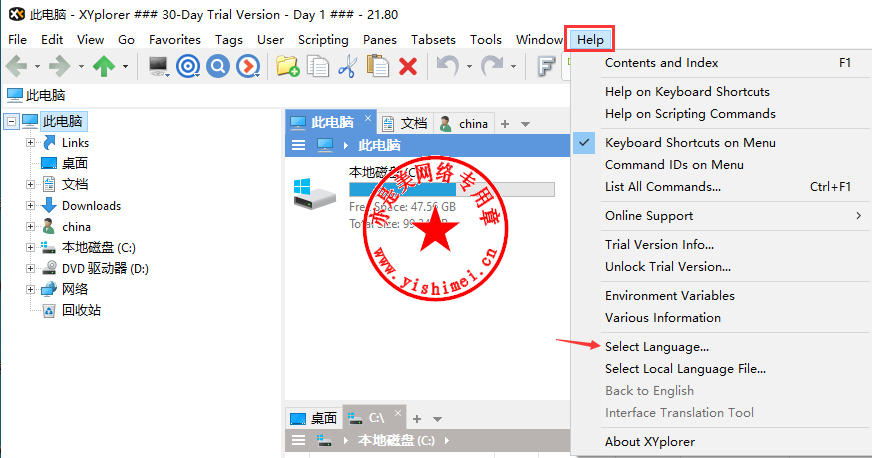Open top pane tab list dropdown
872x458 pixels.
pyautogui.click(x=526, y=124)
